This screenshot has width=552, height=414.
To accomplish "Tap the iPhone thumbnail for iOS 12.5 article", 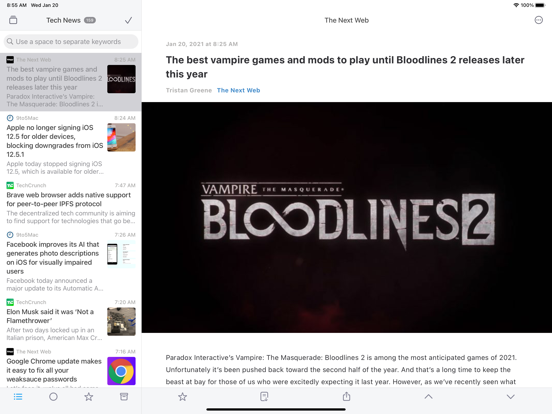I will [121, 137].
